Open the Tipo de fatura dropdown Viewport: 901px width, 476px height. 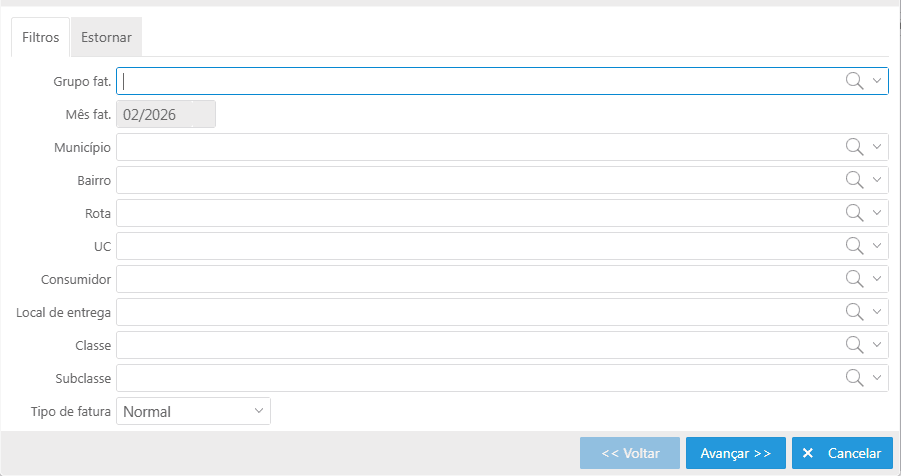pyautogui.click(x=194, y=411)
